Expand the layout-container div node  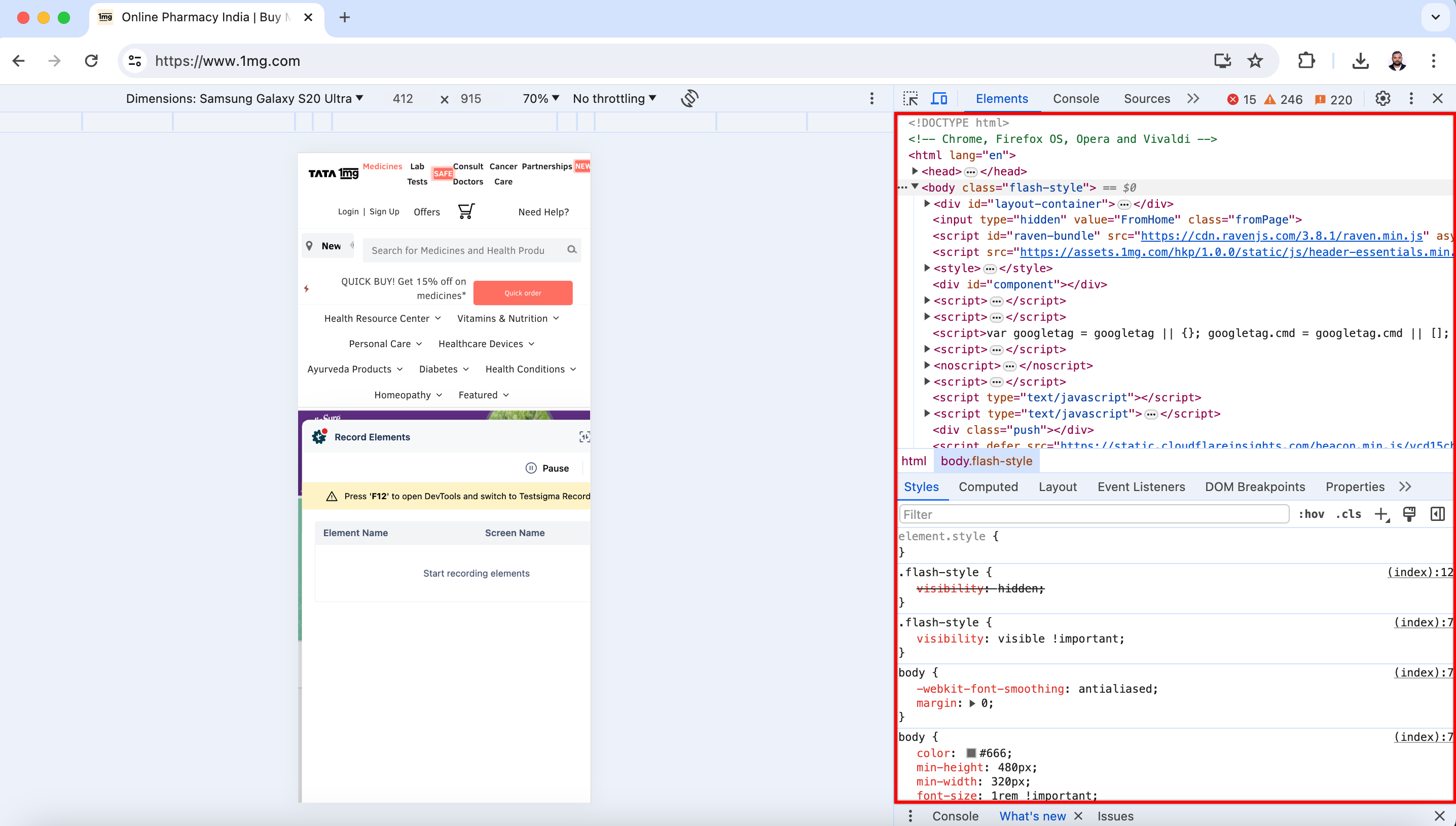(x=927, y=203)
